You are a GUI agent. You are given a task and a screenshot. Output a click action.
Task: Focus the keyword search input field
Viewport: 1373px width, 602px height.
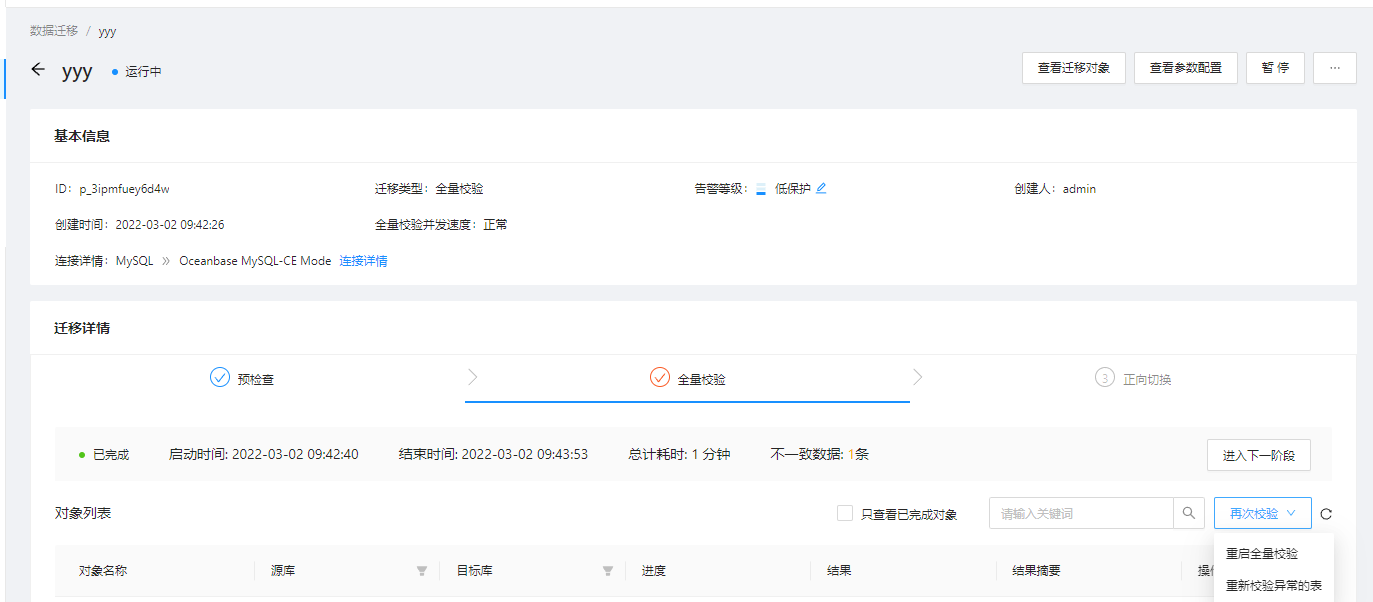click(x=1080, y=513)
